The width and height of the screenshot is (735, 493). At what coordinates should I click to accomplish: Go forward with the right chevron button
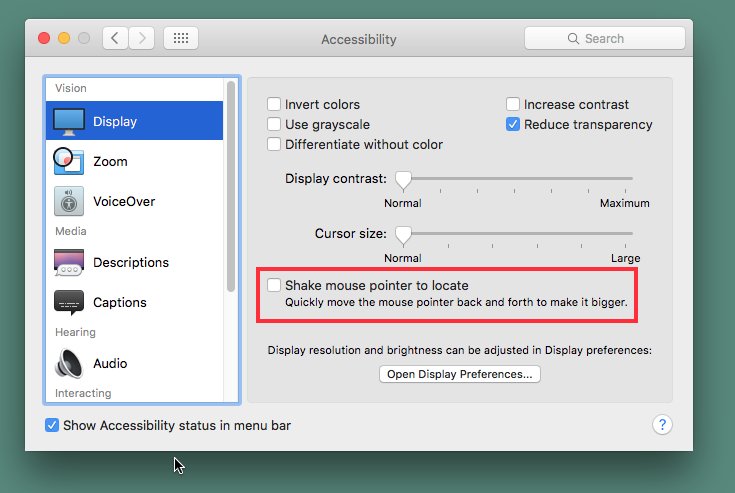pyautogui.click(x=142, y=38)
